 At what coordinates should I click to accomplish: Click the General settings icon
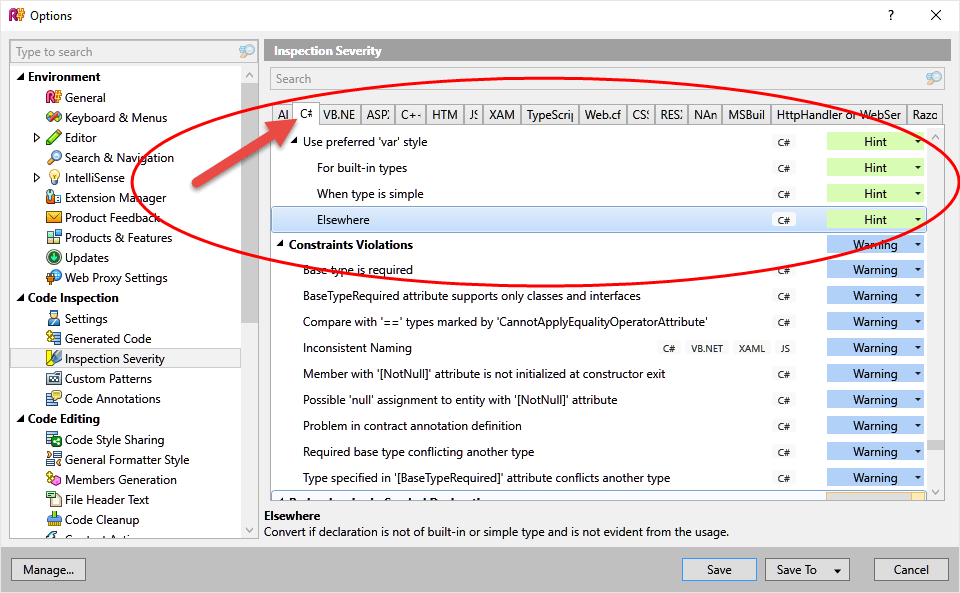click(54, 97)
